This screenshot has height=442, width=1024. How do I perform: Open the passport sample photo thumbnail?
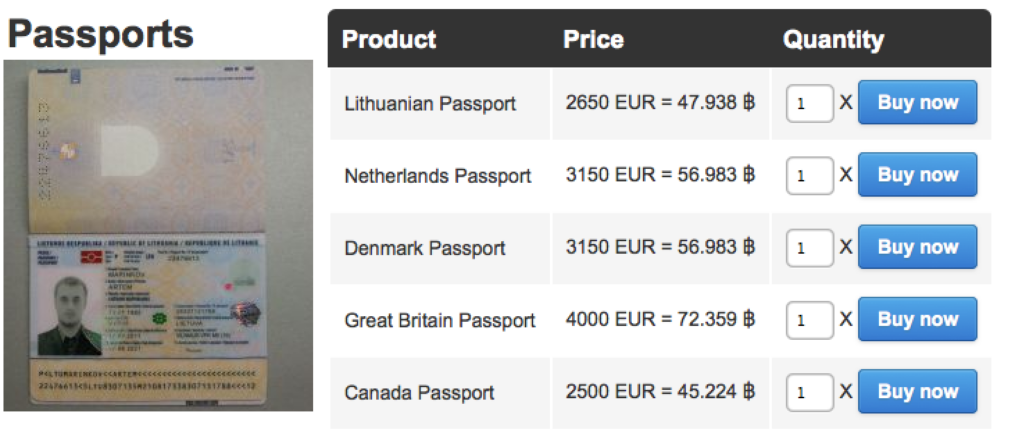[x=158, y=236]
